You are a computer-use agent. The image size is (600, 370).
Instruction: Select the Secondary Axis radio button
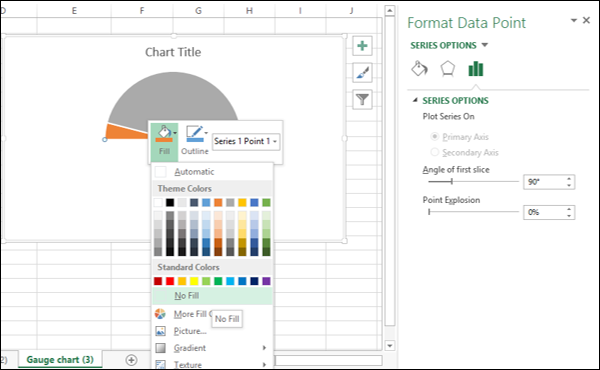pyautogui.click(x=434, y=152)
